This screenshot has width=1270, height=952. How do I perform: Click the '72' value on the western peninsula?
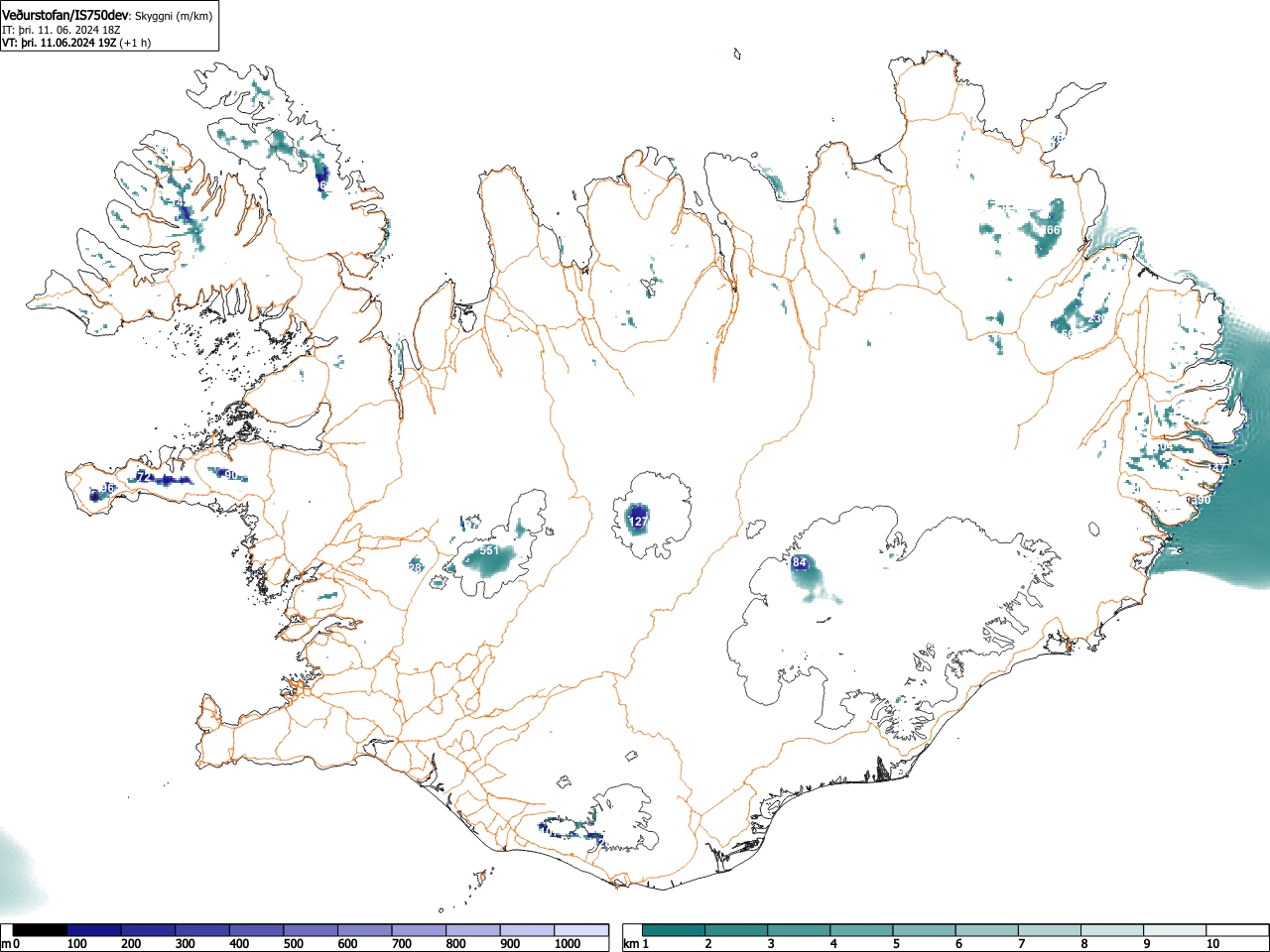pyautogui.click(x=144, y=477)
